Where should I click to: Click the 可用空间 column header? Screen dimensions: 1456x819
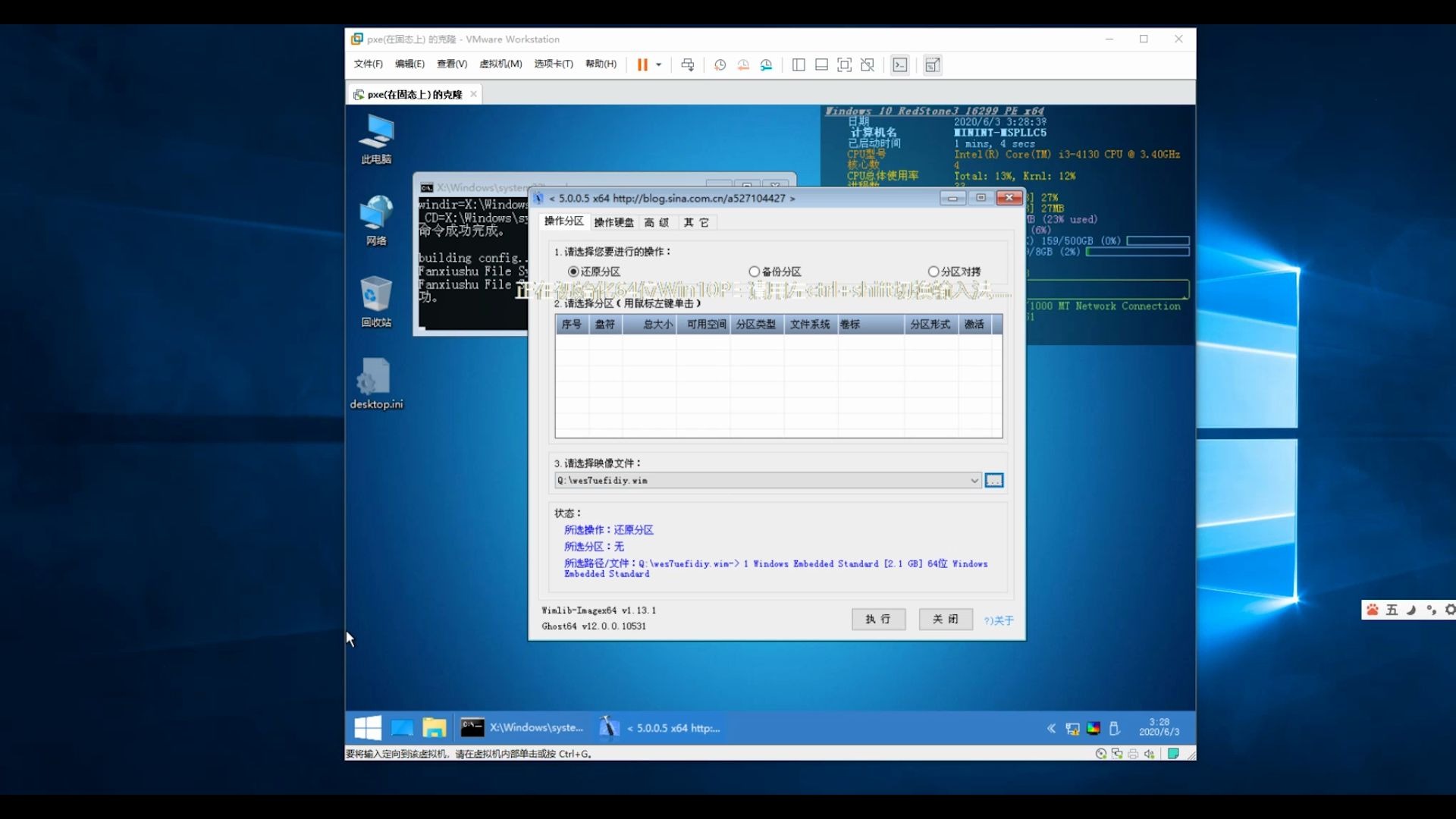tap(704, 325)
